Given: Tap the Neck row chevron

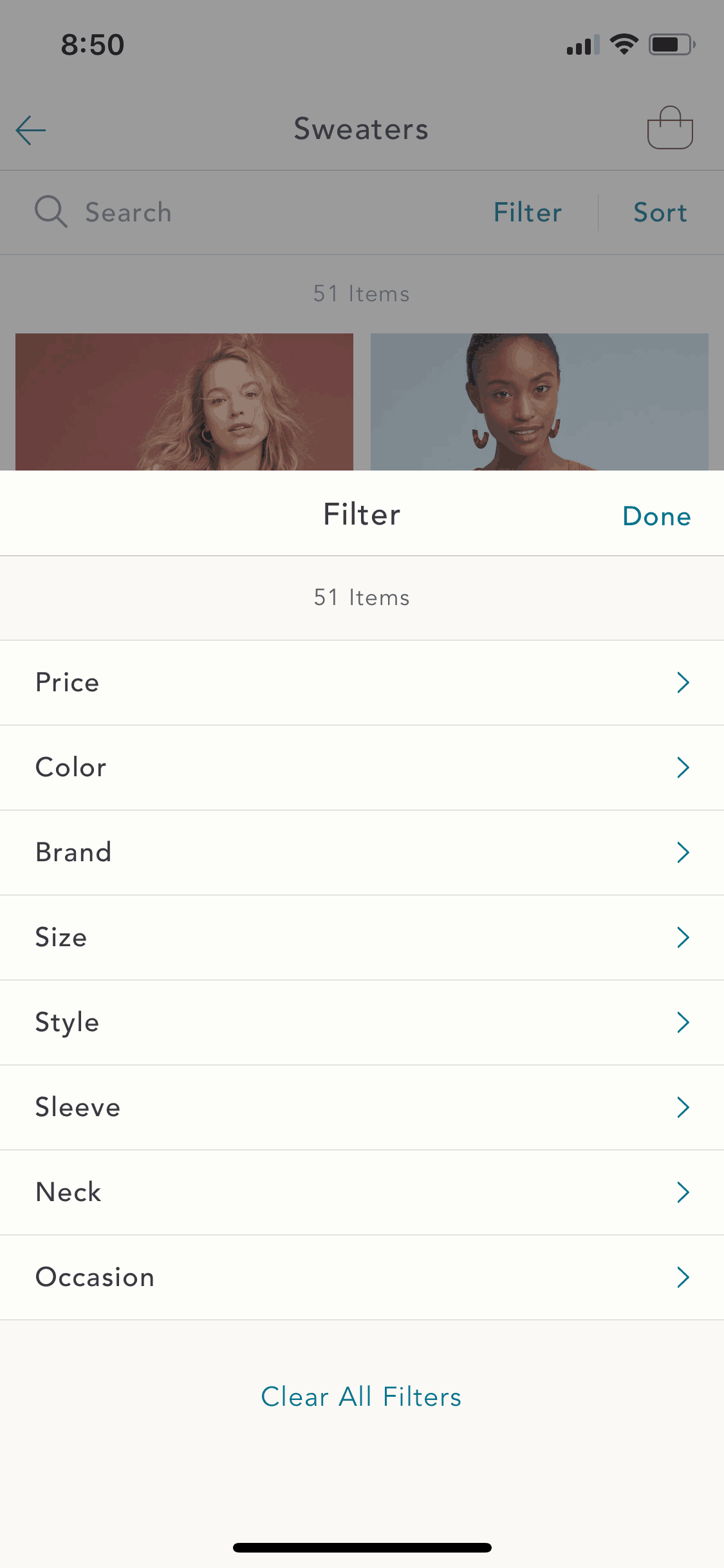Looking at the screenshot, I should tap(683, 1192).
